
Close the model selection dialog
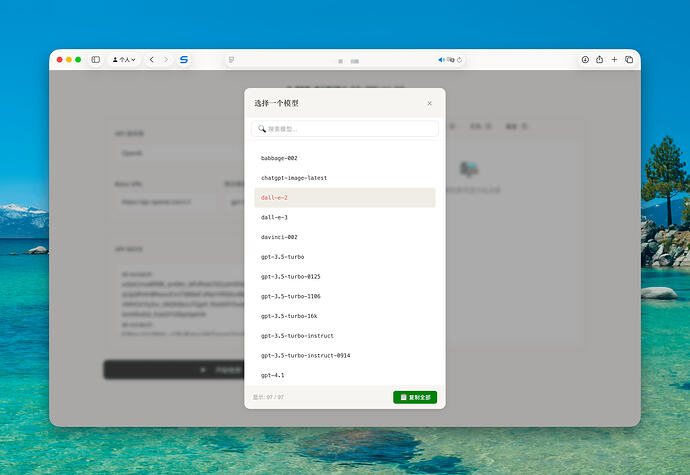point(429,103)
